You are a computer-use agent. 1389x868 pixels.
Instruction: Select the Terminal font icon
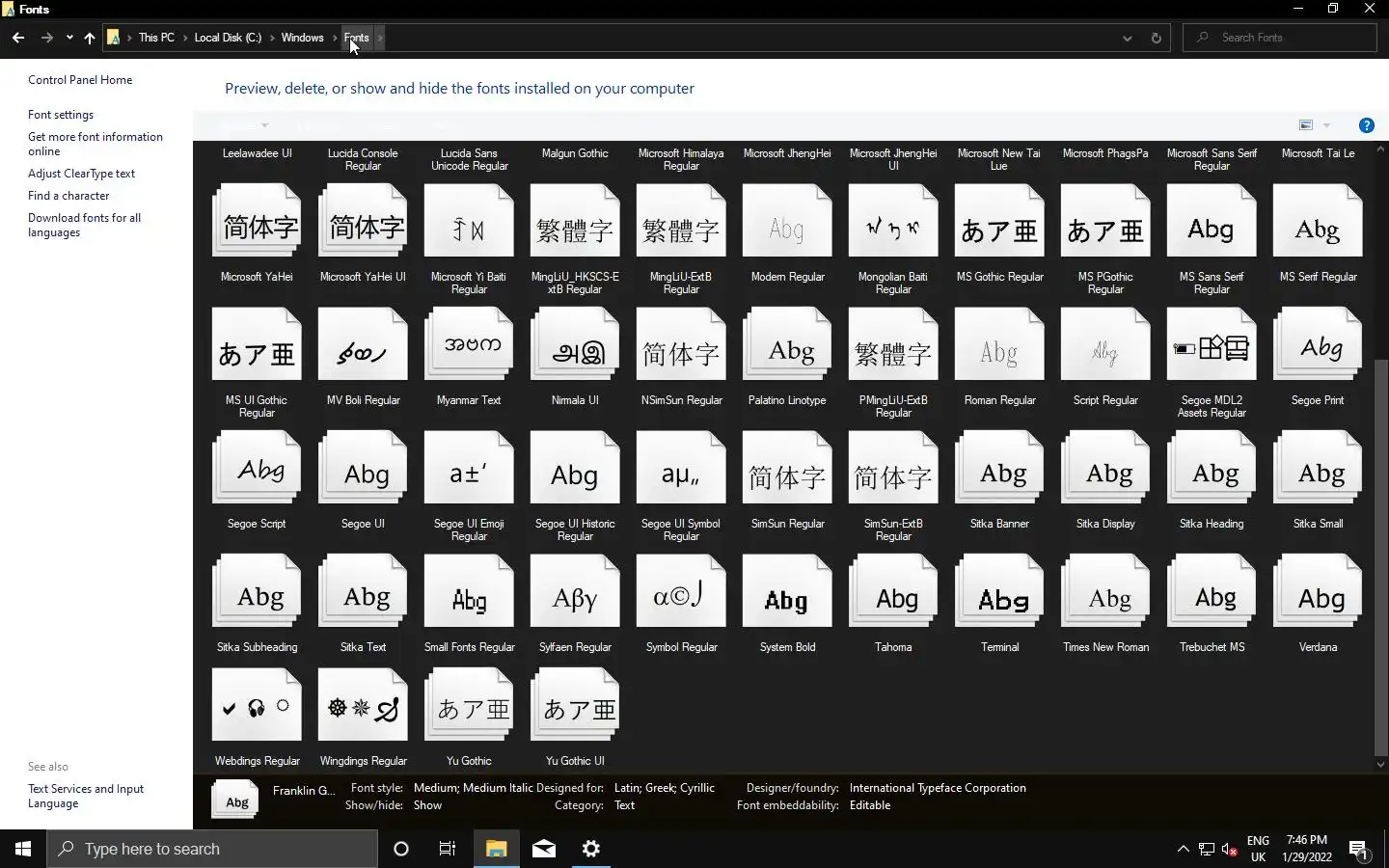pyautogui.click(x=999, y=591)
